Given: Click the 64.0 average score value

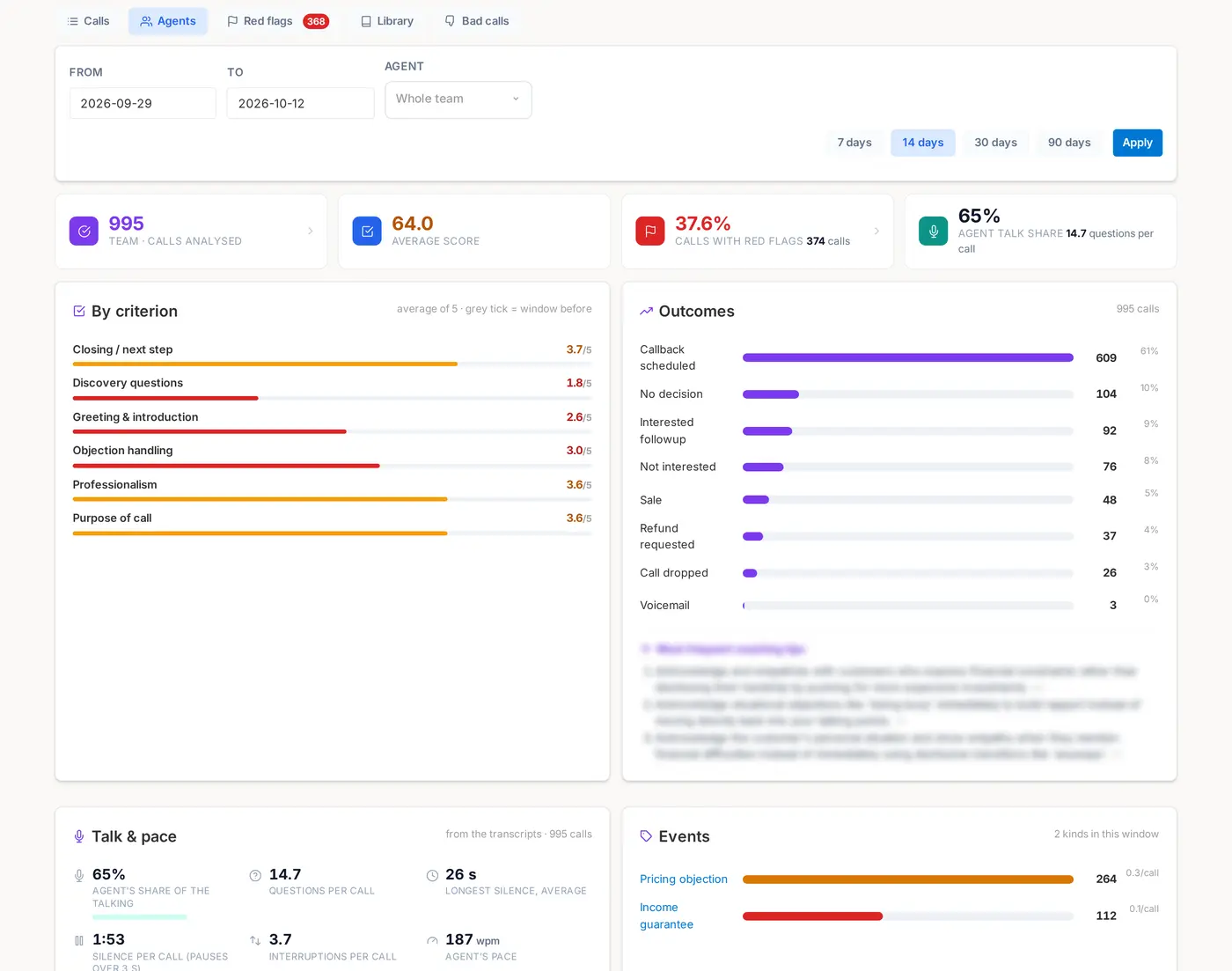Looking at the screenshot, I should (413, 224).
